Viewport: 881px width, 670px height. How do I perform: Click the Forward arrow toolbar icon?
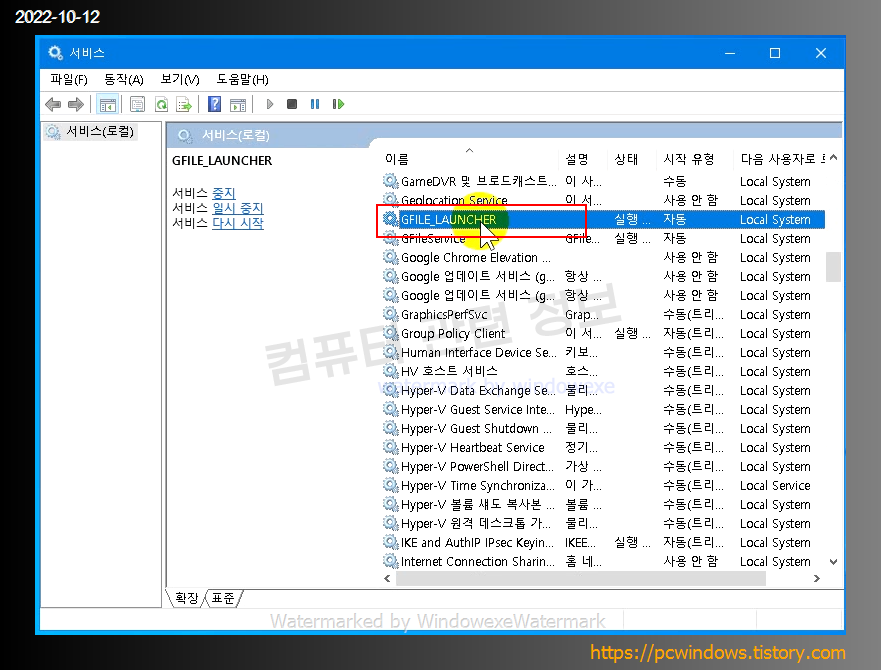pyautogui.click(x=76, y=104)
